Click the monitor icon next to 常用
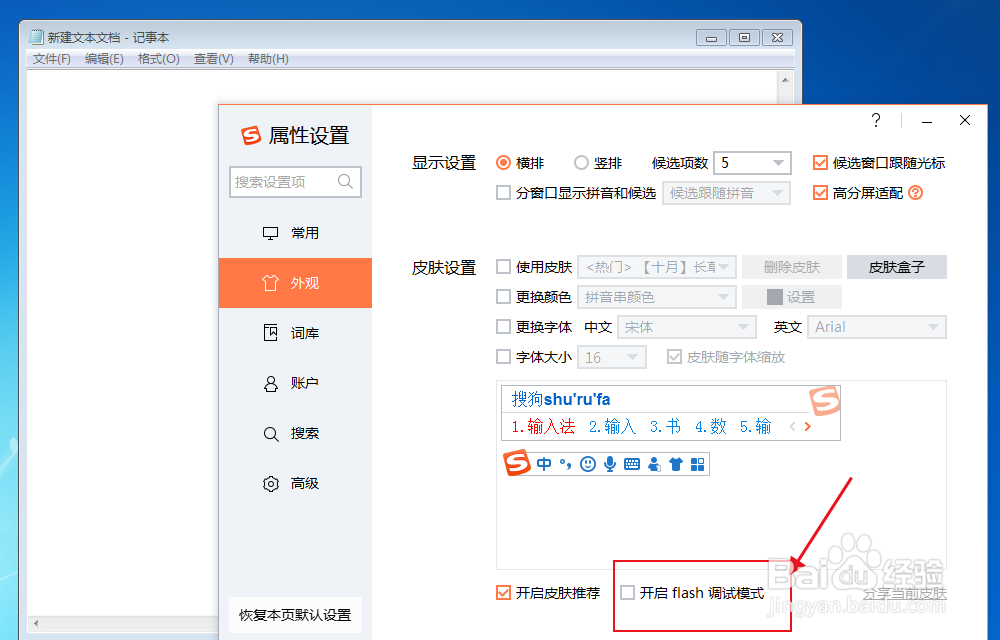 click(270, 233)
